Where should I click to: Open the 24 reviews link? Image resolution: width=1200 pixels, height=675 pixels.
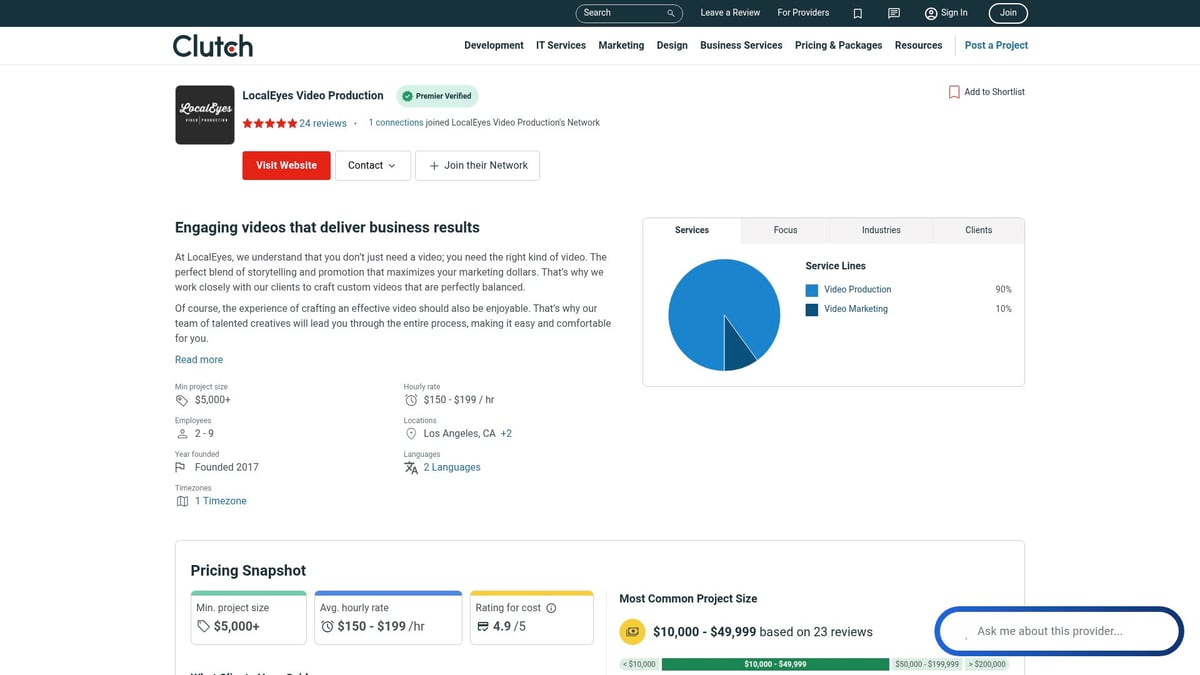[323, 124]
